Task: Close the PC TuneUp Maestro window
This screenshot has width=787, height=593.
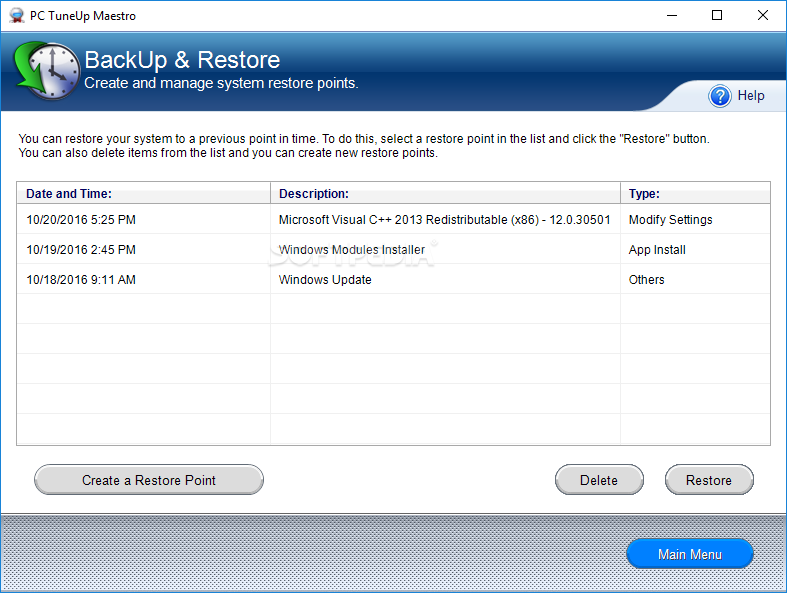Action: (x=762, y=16)
